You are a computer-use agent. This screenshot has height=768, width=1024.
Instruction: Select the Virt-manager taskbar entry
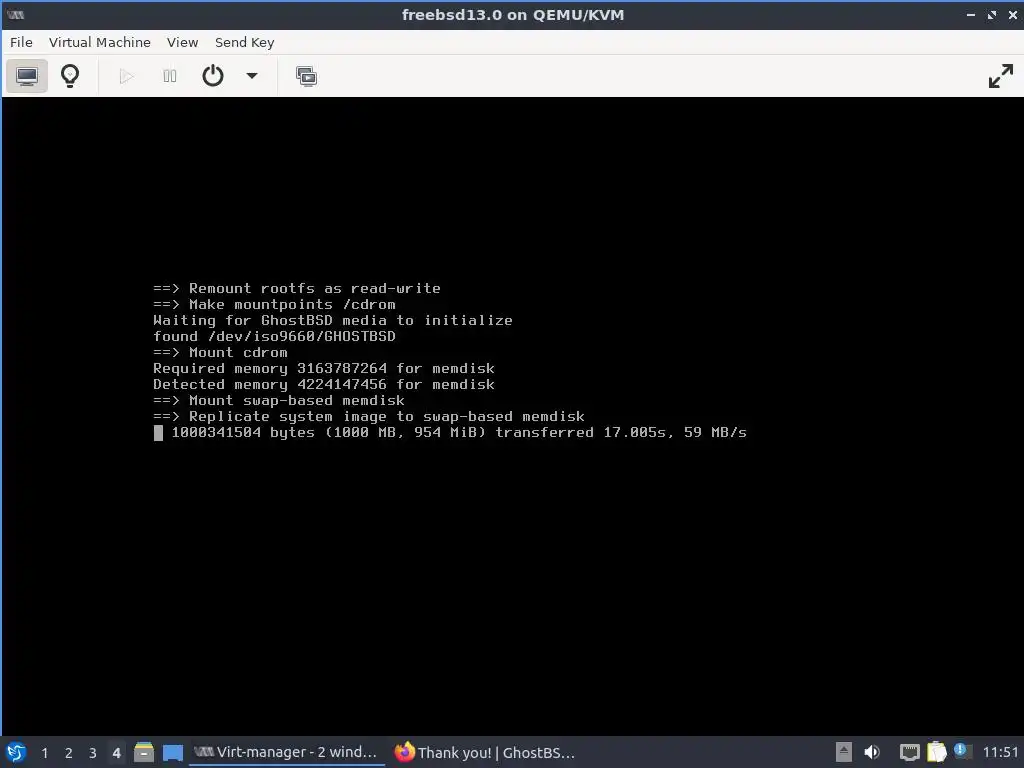tap(285, 752)
